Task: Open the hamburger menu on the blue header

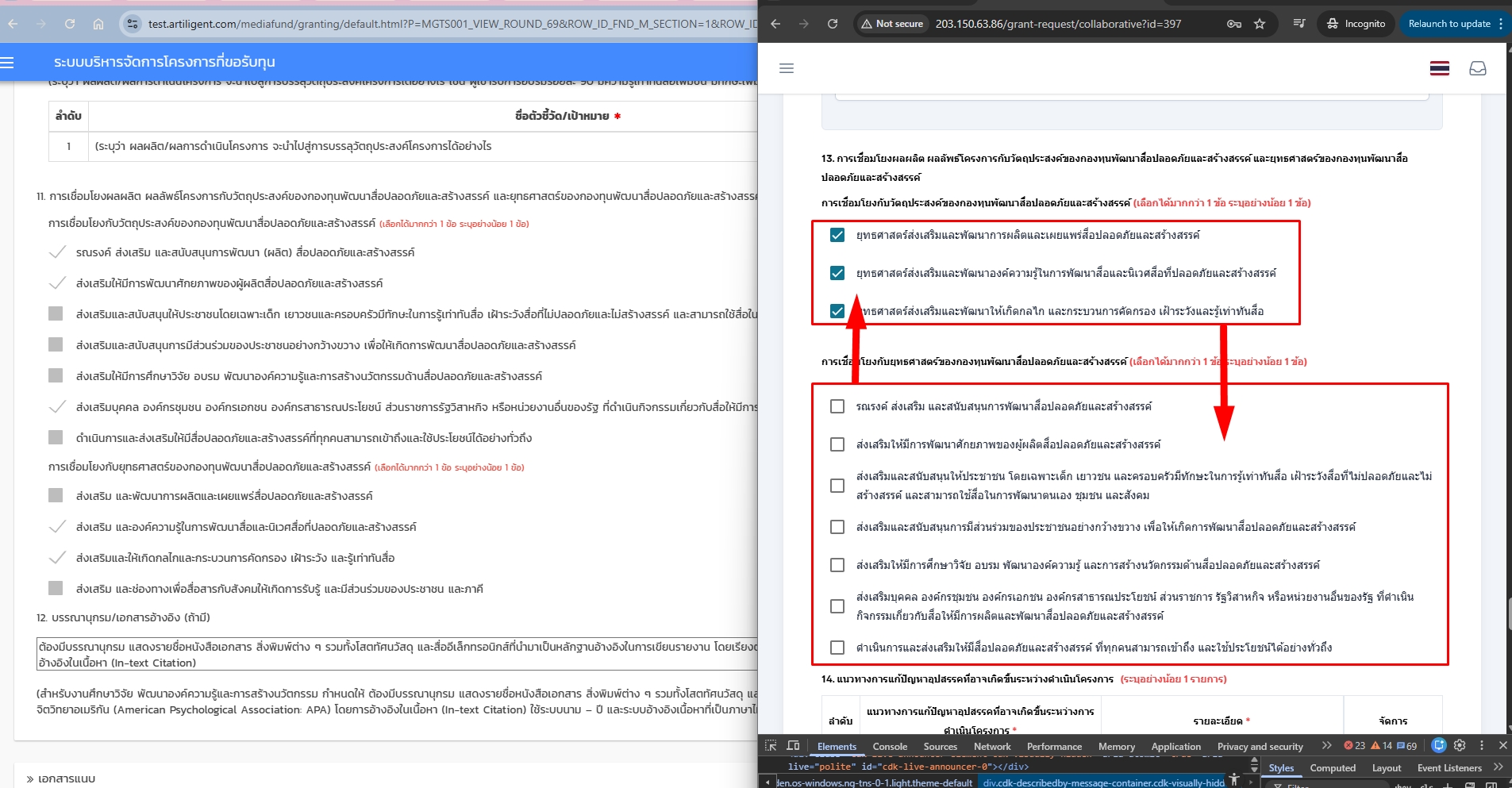Action: pos(7,62)
